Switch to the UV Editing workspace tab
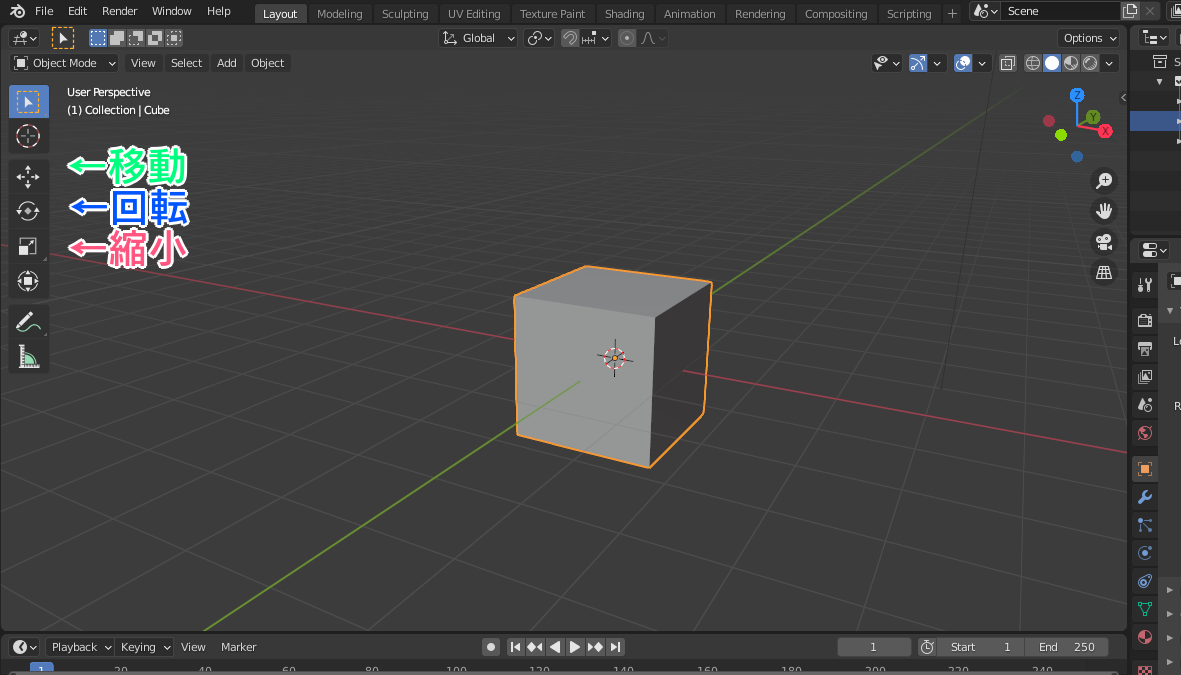 pyautogui.click(x=474, y=14)
